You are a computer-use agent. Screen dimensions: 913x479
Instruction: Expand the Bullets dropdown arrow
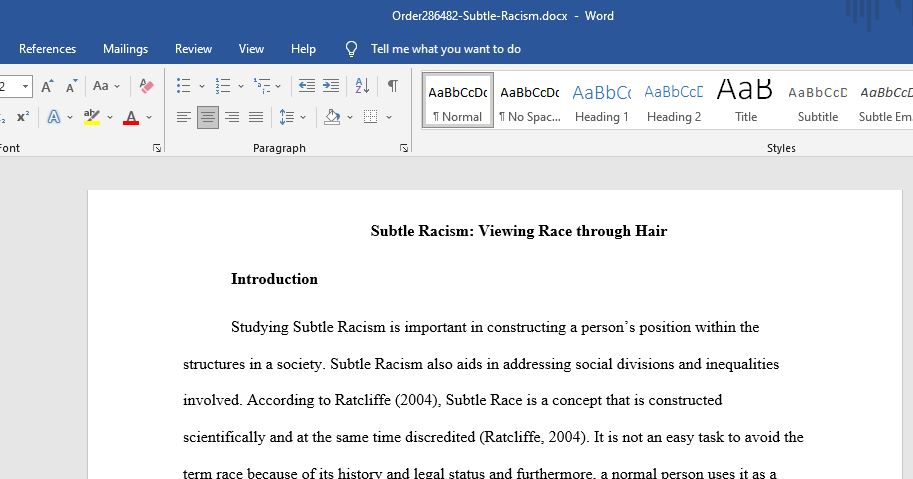(201, 87)
